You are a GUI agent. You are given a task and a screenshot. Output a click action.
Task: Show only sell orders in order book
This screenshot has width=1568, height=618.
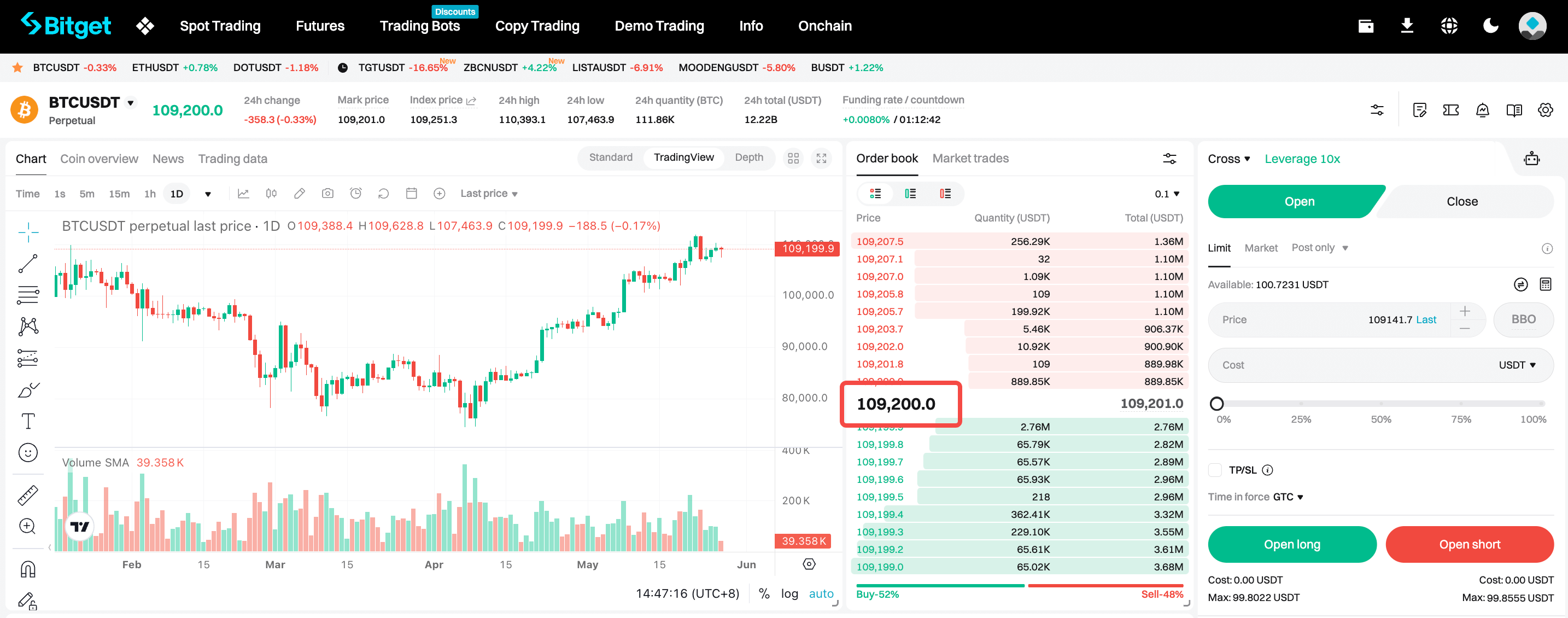click(x=945, y=194)
